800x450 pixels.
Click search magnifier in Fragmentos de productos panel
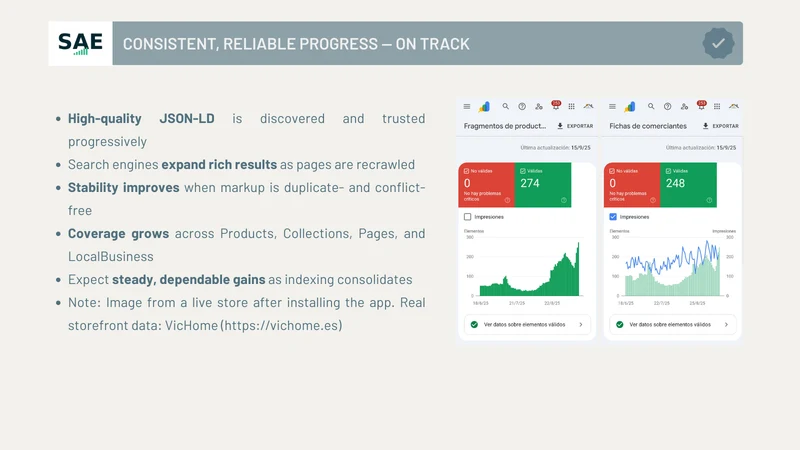click(505, 107)
